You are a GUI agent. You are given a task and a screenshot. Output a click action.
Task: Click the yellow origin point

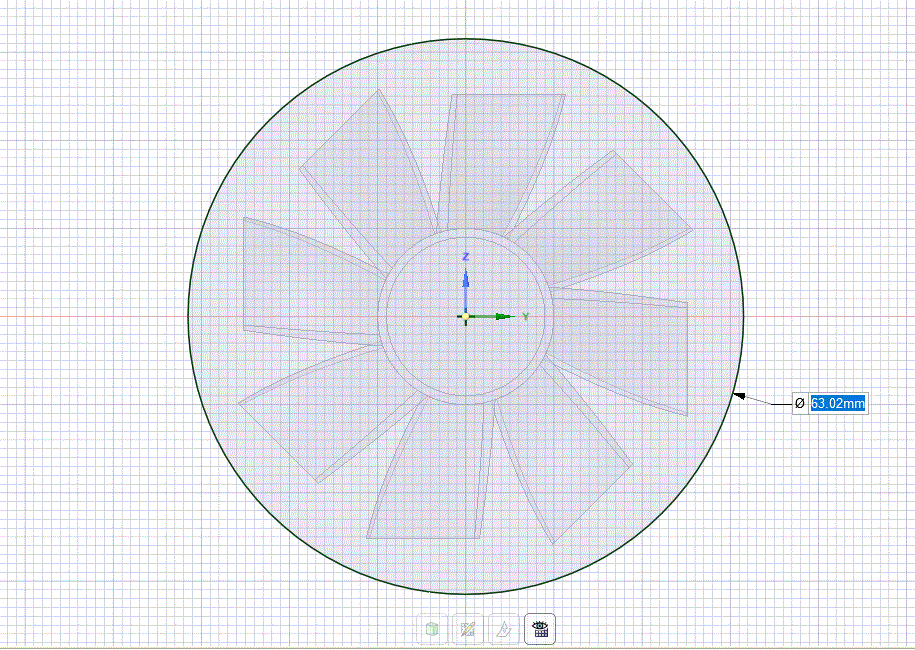click(466, 317)
